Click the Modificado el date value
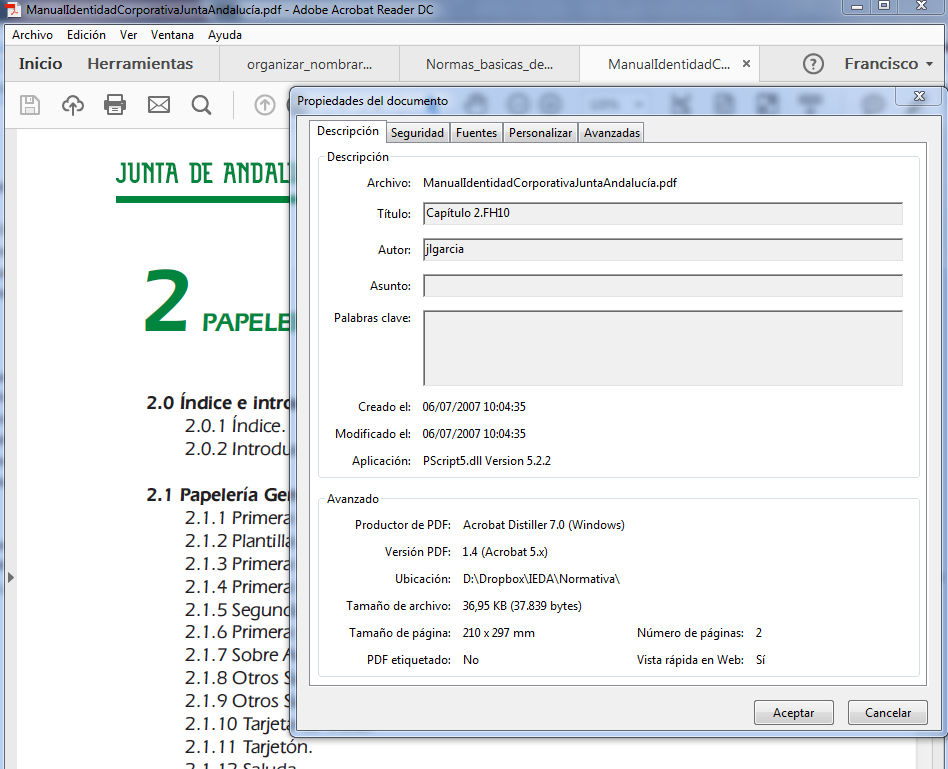948x769 pixels. 474,433
